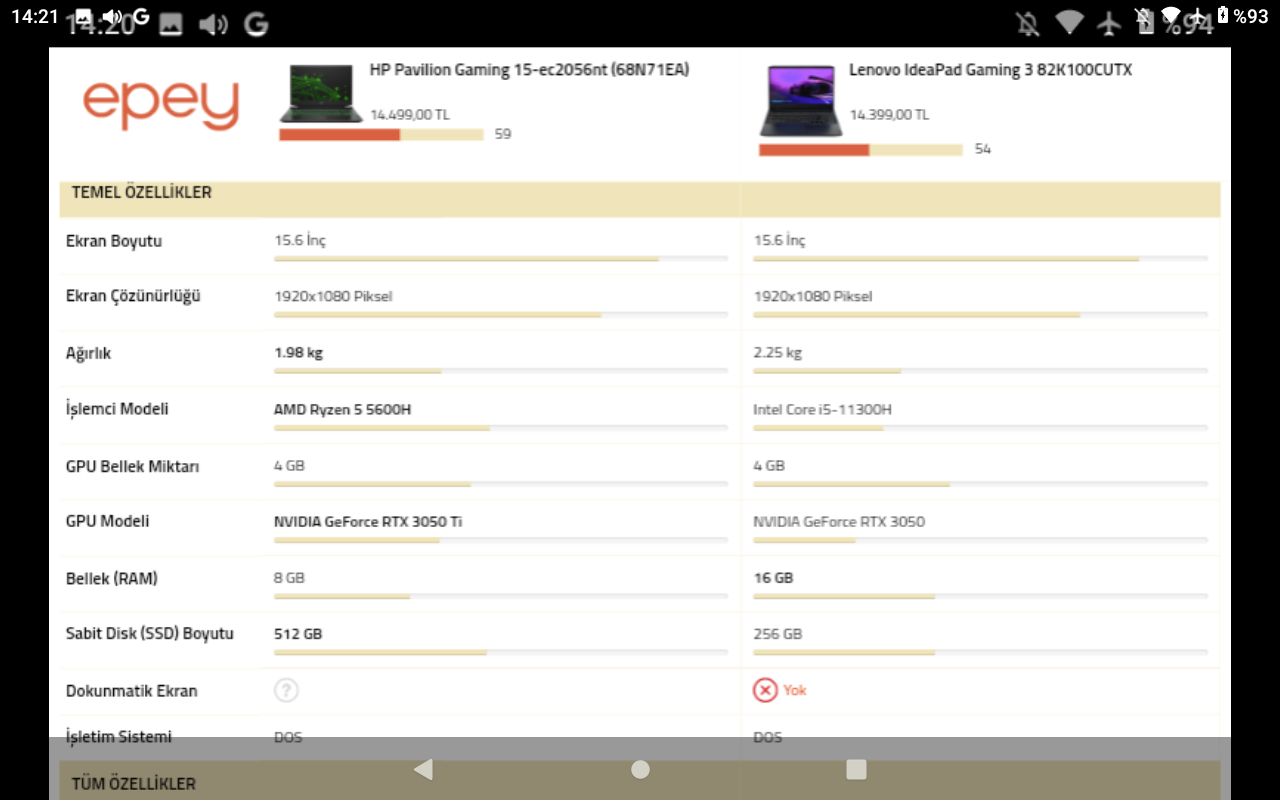1280x800 pixels.
Task: Tap the Lenovo NVIDIA GeForce RTX 3050 text
Action: [x=839, y=522]
